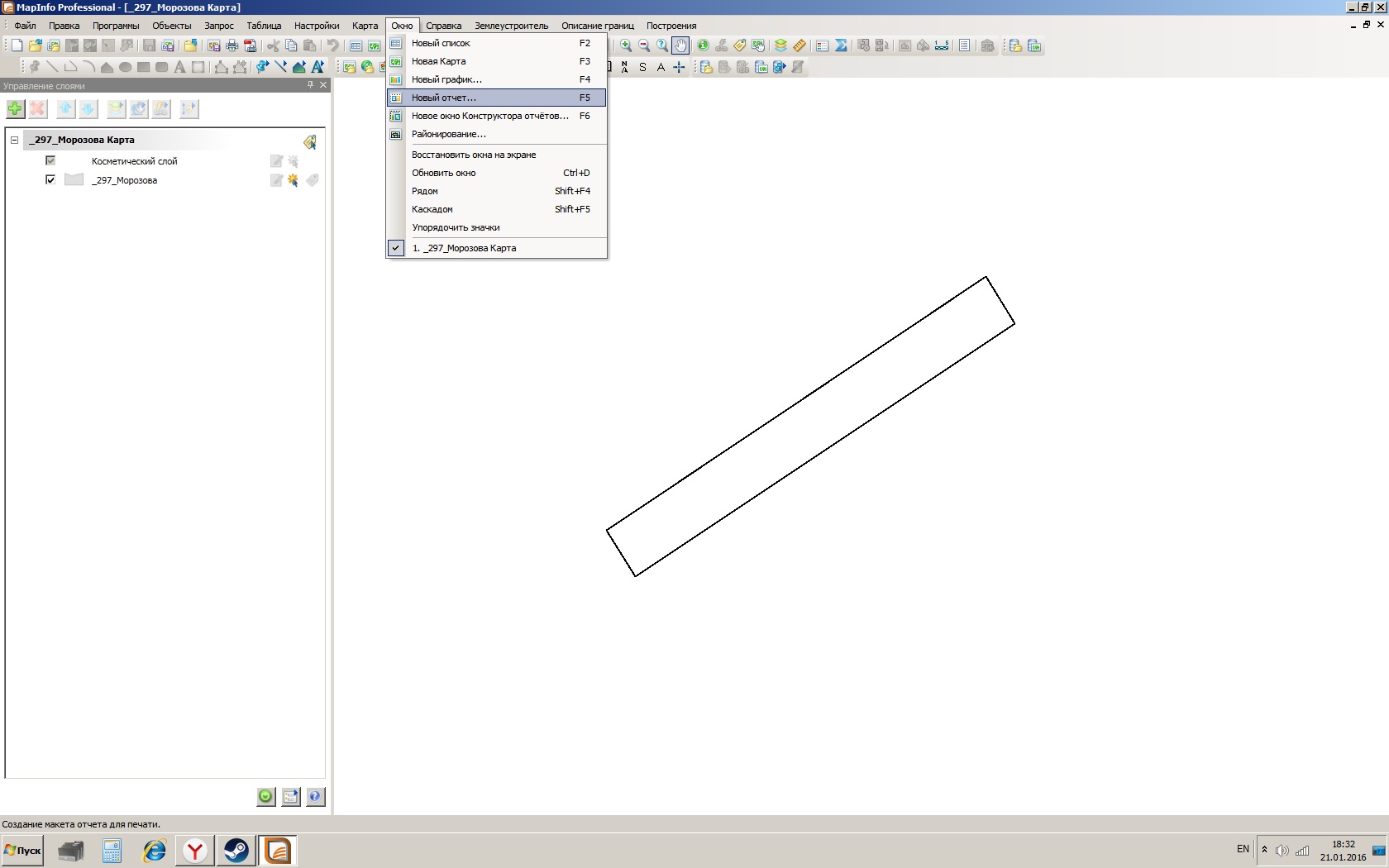Select the Zoom In magnifier tool

click(626, 45)
